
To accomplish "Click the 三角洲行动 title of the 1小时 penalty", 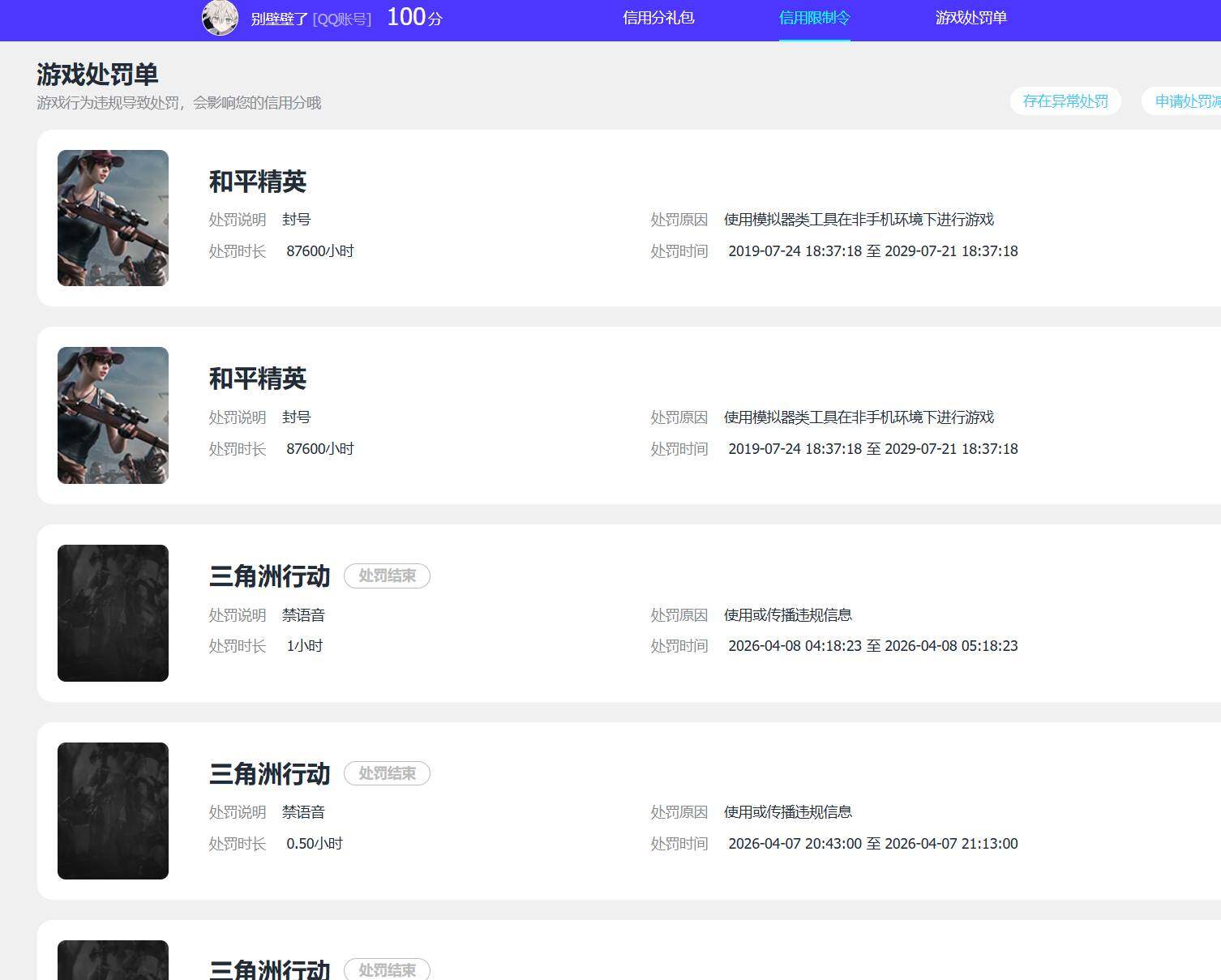I will [270, 576].
